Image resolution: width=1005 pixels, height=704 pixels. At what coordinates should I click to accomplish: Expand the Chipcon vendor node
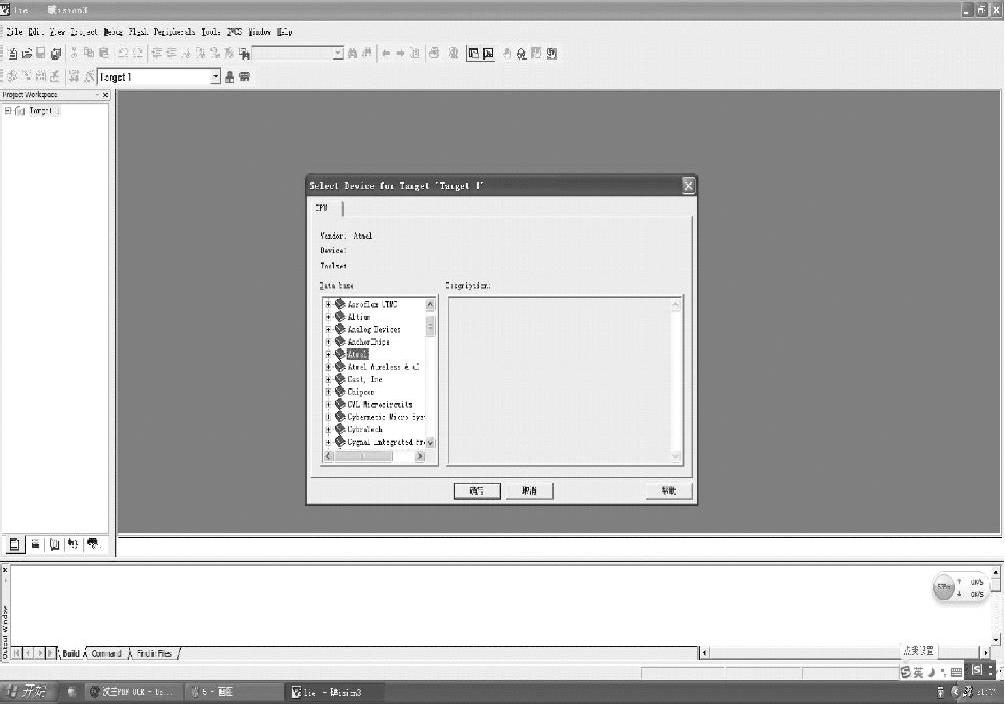328,392
